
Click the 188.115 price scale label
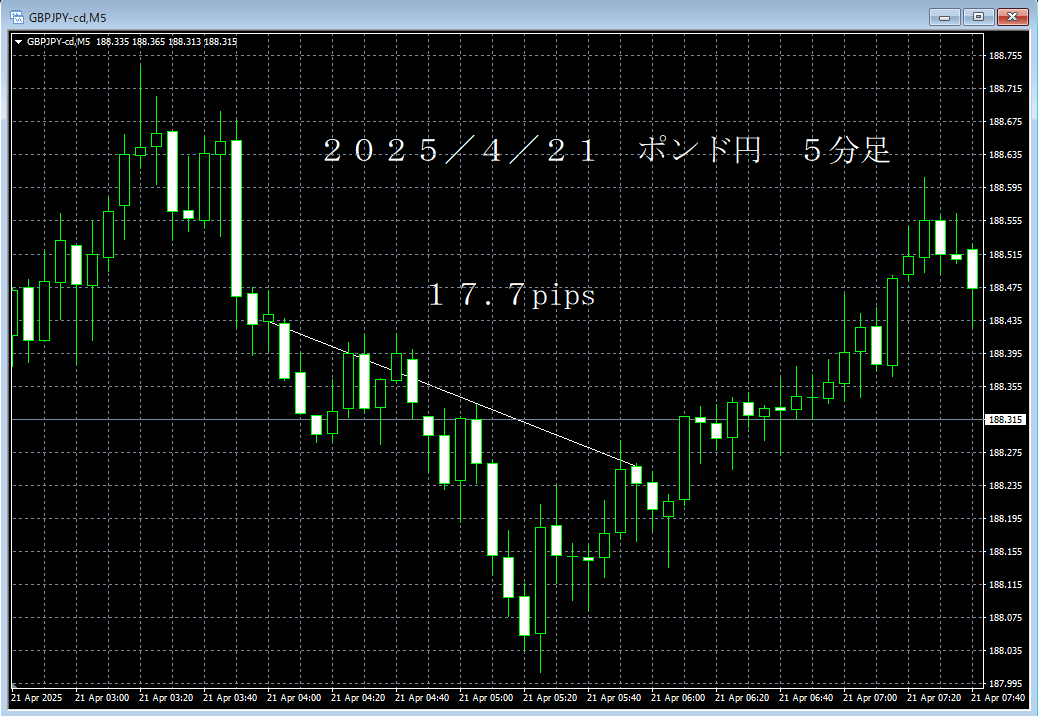1005,584
